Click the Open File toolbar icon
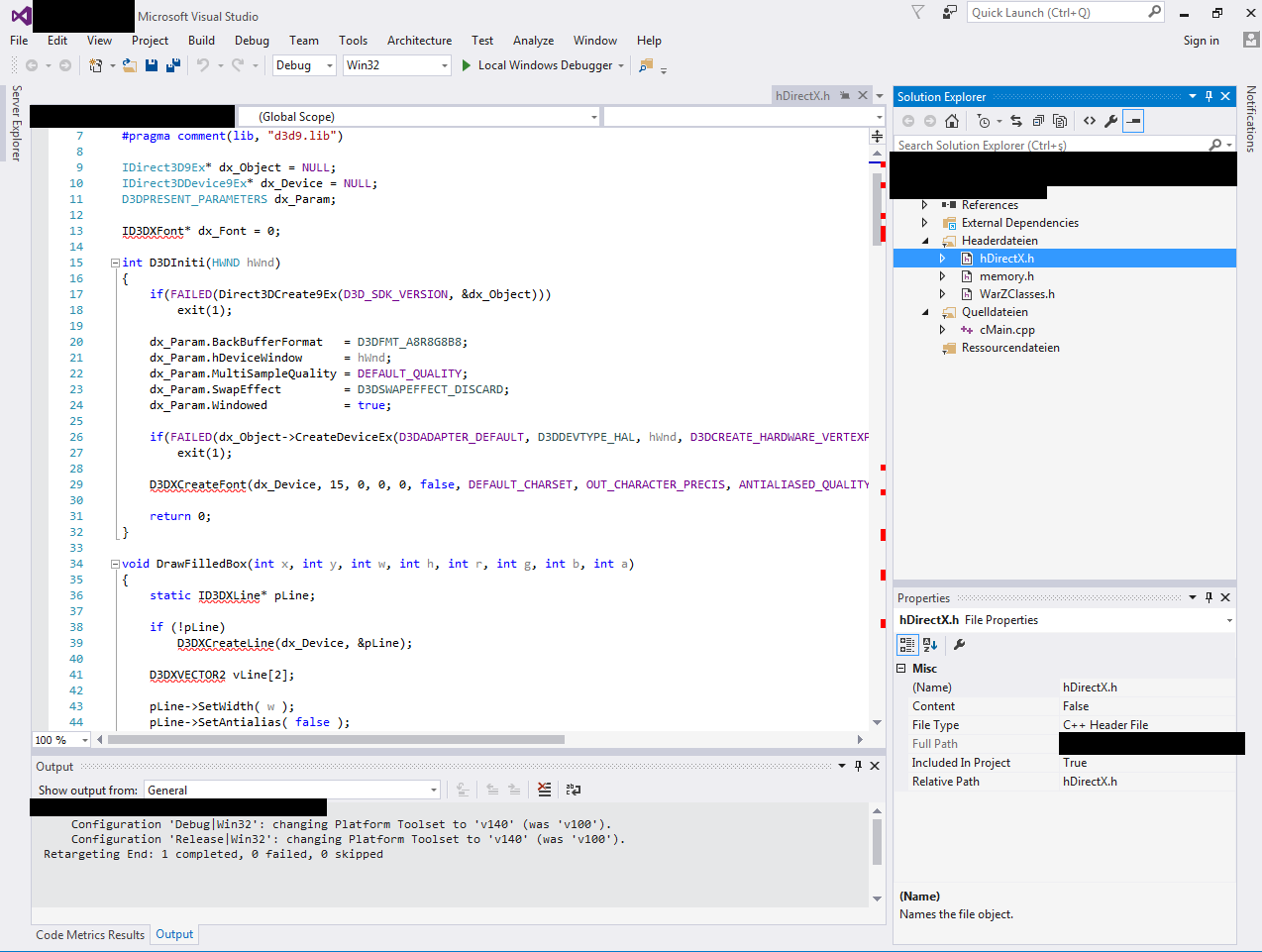 click(130, 65)
